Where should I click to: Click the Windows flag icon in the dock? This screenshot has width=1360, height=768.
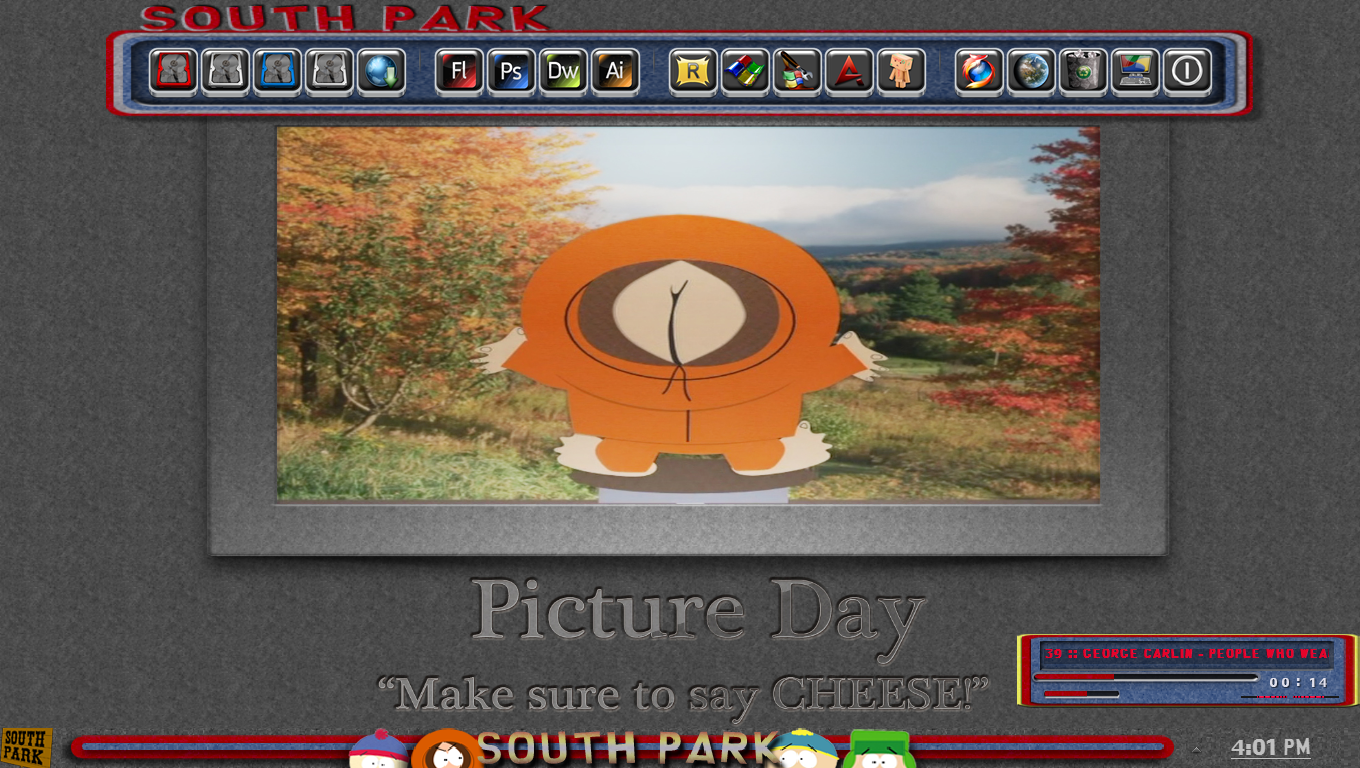746,72
